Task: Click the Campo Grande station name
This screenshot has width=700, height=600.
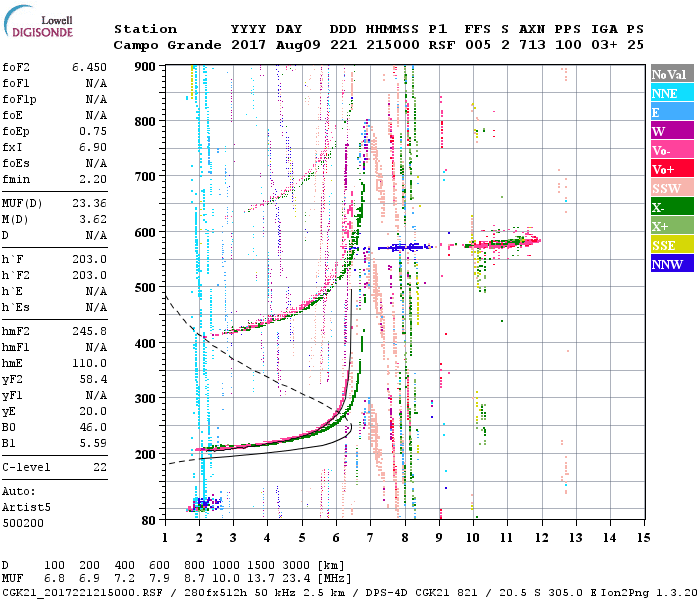Action: pos(162,45)
